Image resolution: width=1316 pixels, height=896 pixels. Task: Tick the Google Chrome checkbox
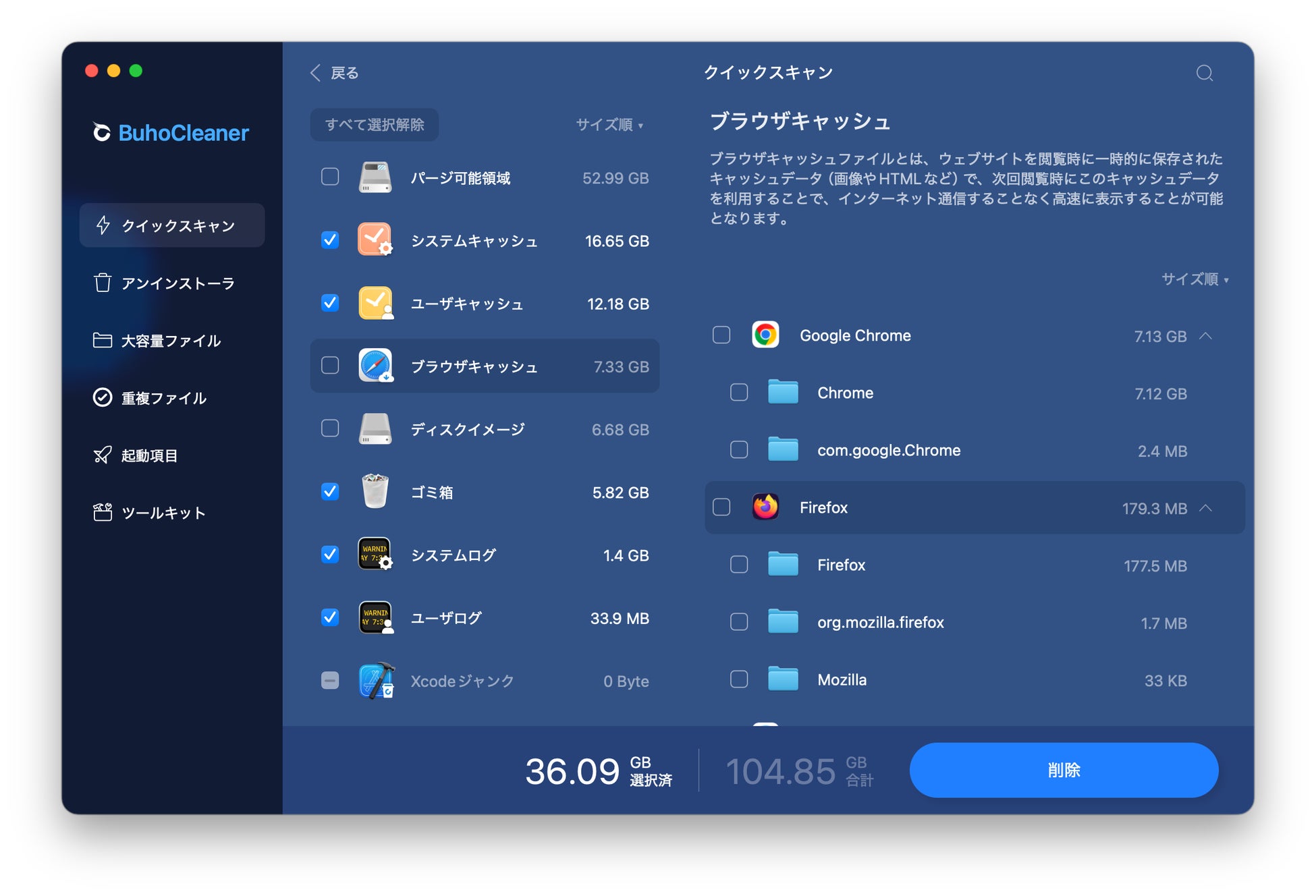click(721, 335)
